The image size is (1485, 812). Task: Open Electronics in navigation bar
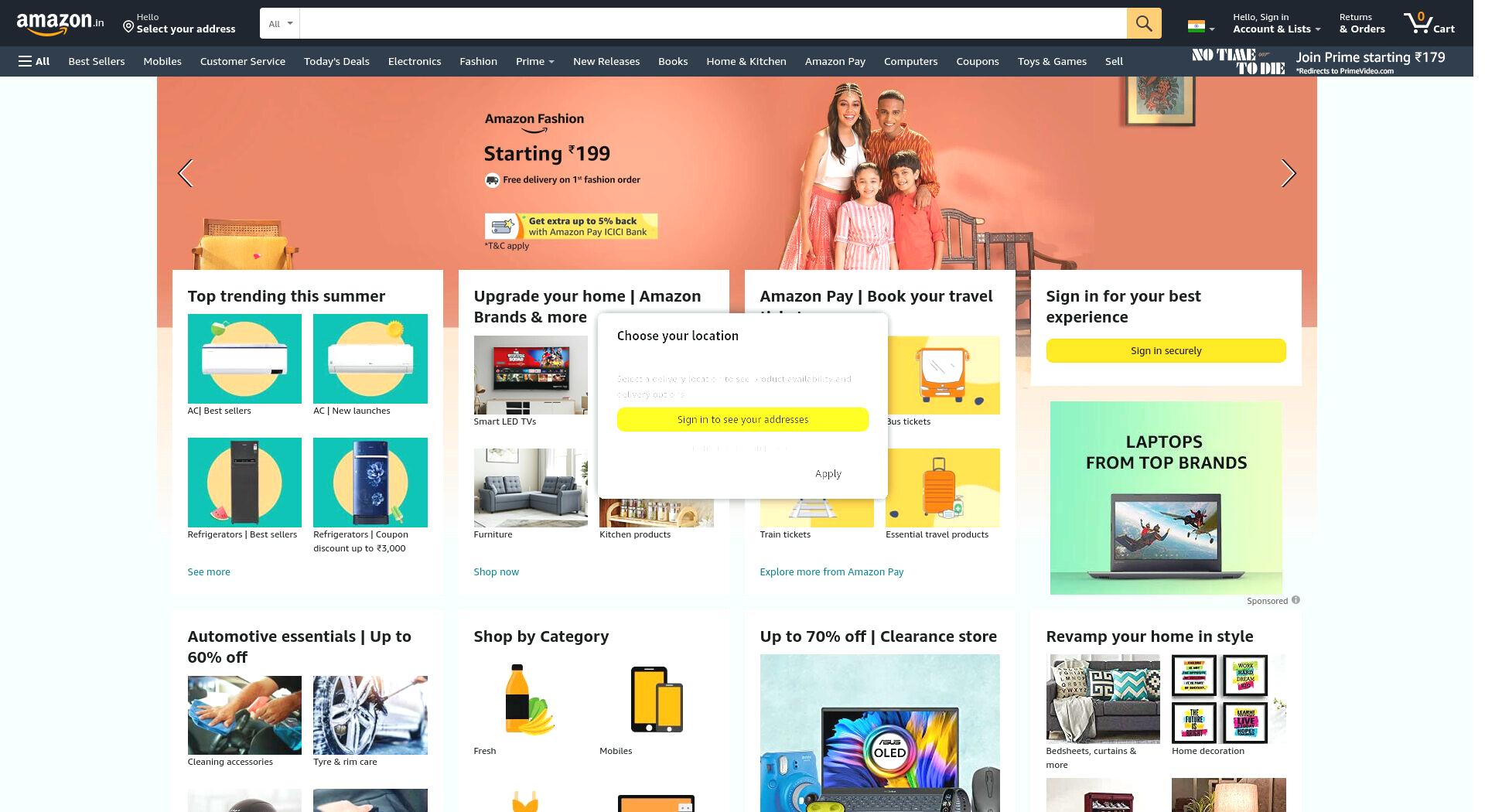click(415, 61)
